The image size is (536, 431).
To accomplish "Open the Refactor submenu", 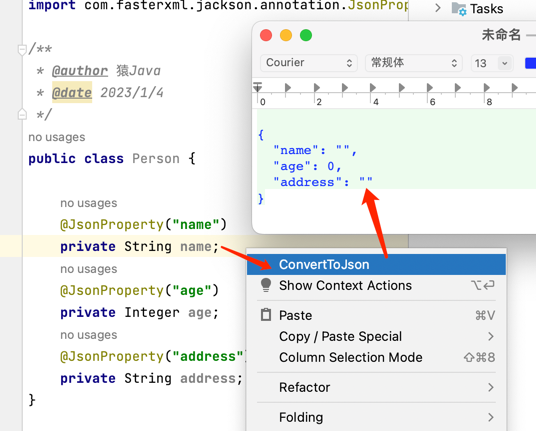I will 376,387.
